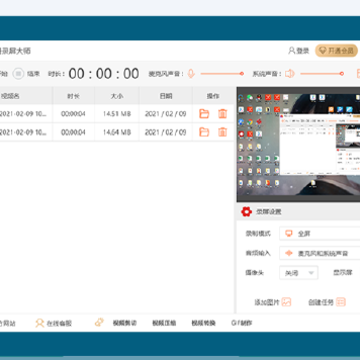Screen dimensions: 360x360
Task: Open the camera dropdown showing 关闭
Action: (x=299, y=273)
